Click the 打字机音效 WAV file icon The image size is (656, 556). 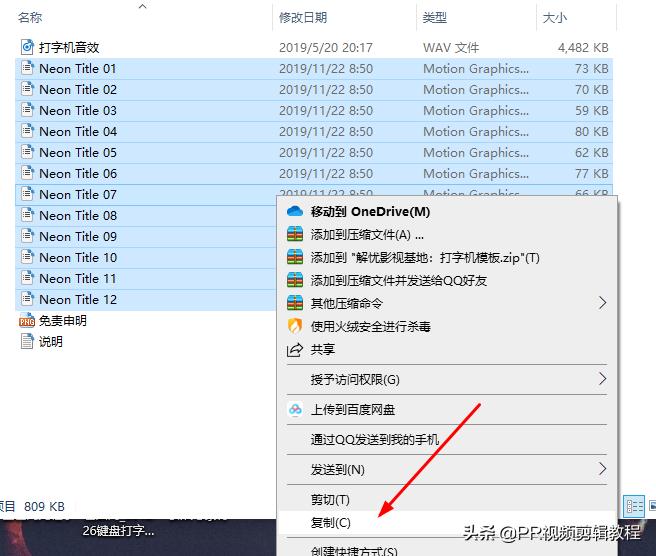[27, 47]
